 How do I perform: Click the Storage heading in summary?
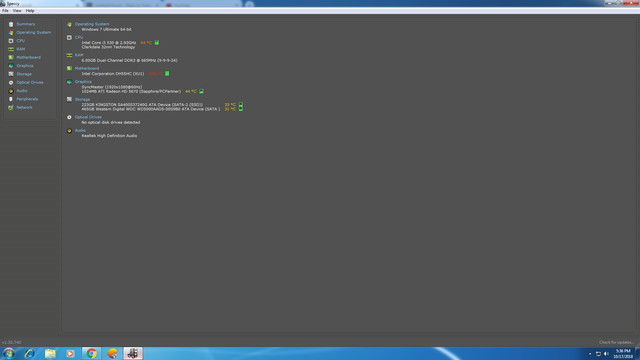[82, 99]
